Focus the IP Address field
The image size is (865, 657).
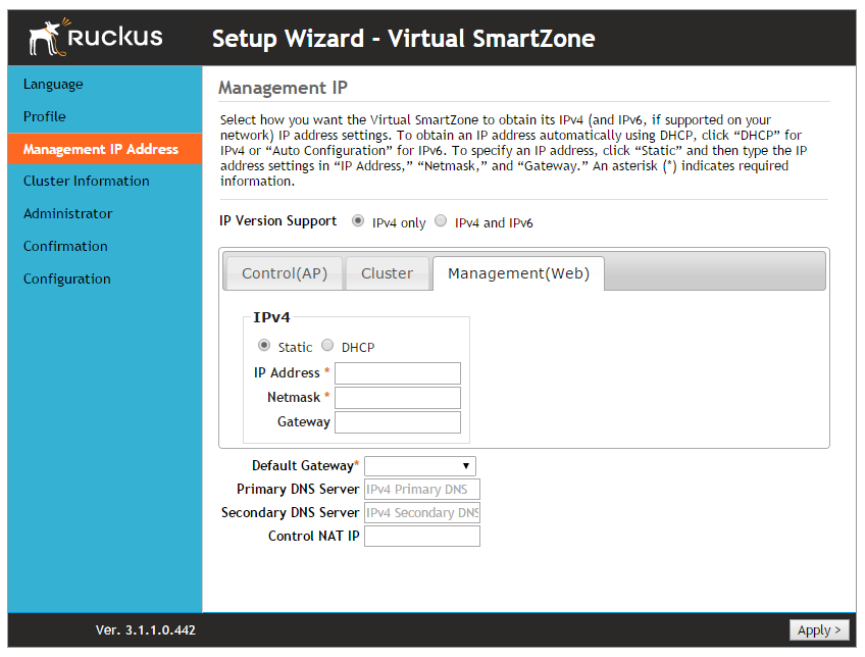click(397, 373)
